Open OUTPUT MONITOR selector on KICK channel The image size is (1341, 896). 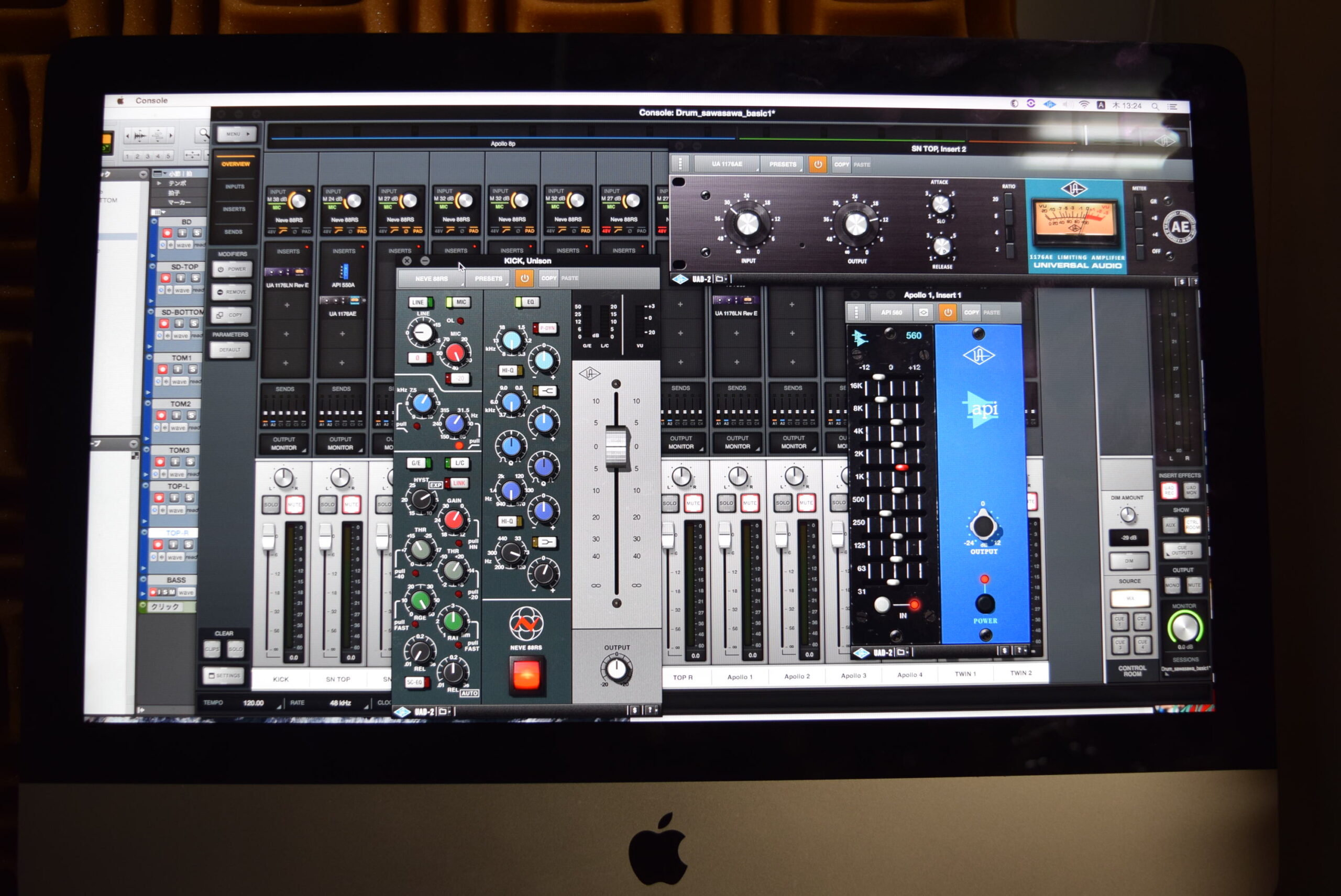[x=284, y=444]
